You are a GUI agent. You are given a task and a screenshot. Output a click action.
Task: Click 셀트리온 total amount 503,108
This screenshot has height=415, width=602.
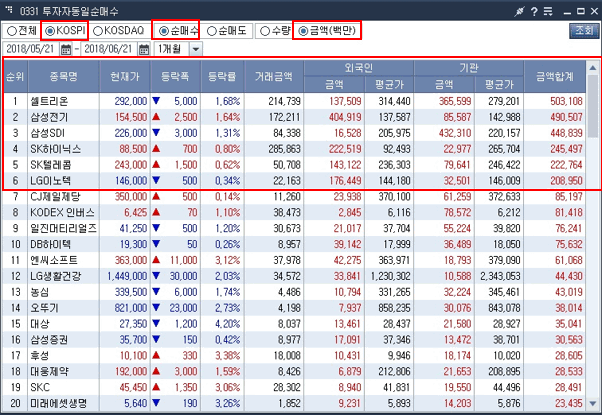[x=566, y=101]
